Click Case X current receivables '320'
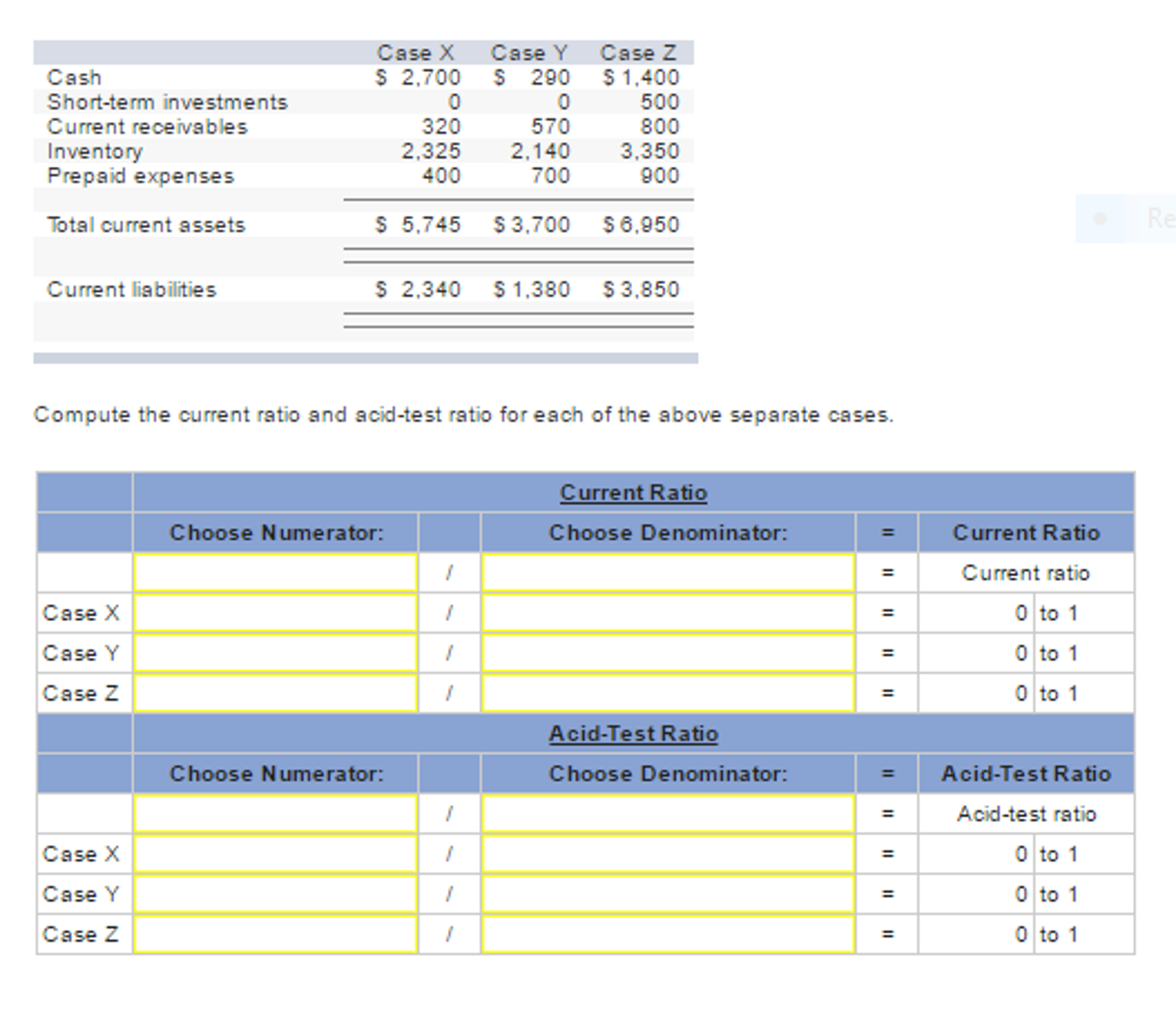This screenshot has height=1011, width=1176. (x=441, y=126)
